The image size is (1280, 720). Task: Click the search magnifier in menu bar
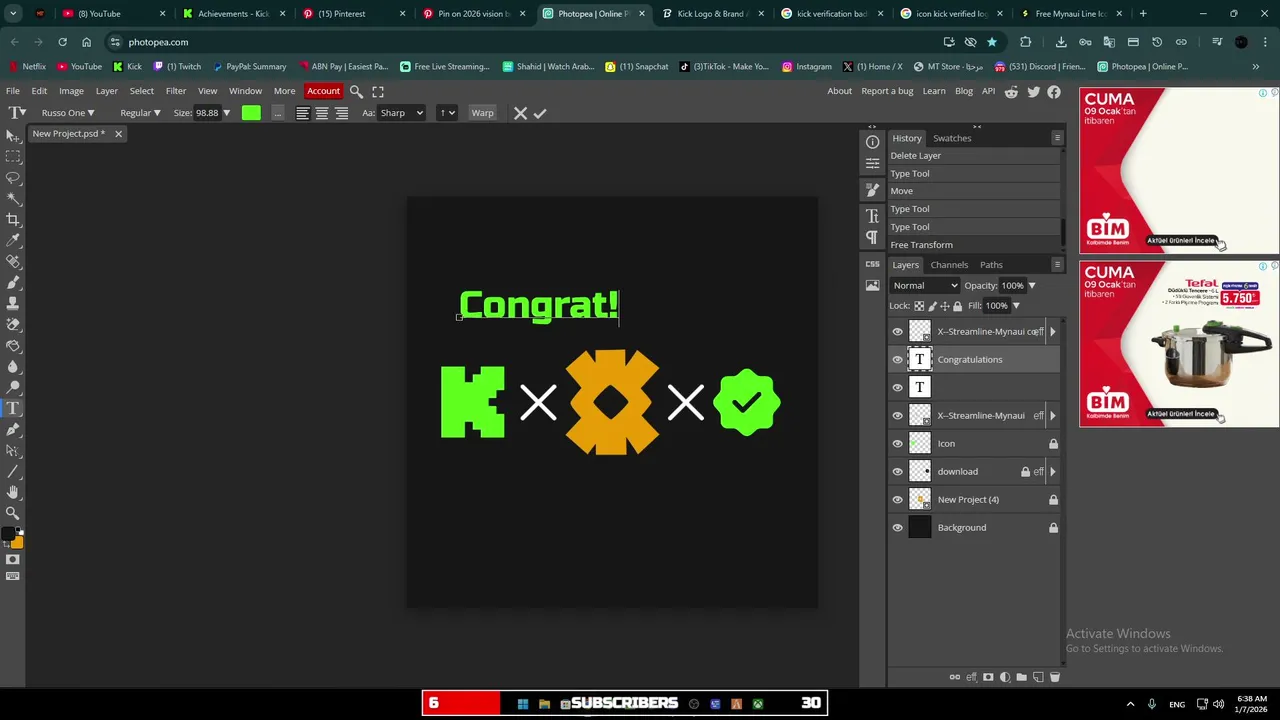pos(356,91)
